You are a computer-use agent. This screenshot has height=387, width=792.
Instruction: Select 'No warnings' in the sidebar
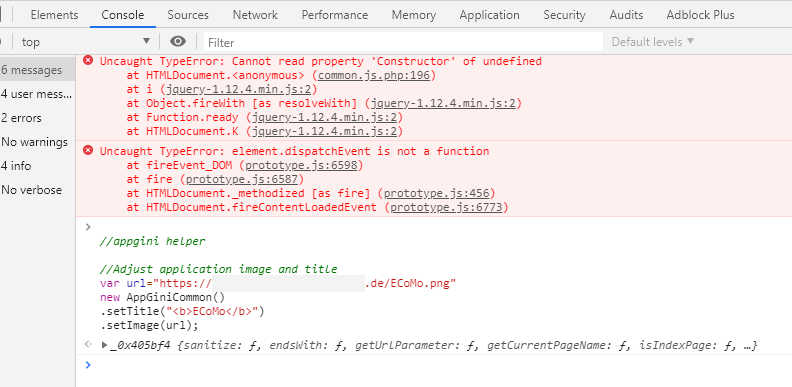[x=37, y=142]
